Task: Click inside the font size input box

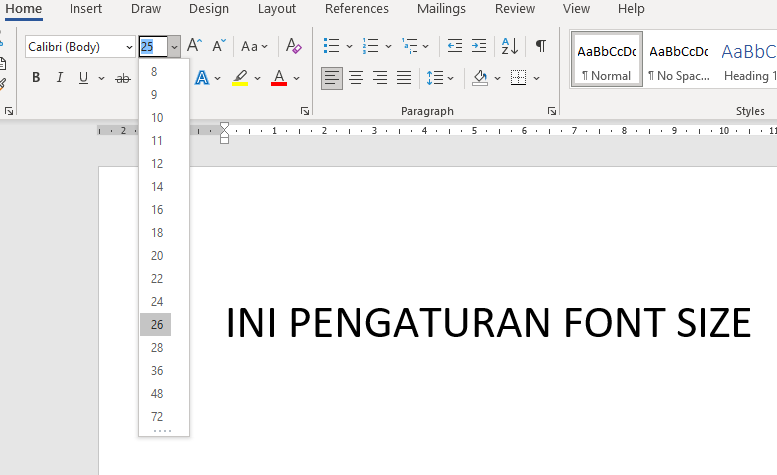Action: [x=153, y=47]
